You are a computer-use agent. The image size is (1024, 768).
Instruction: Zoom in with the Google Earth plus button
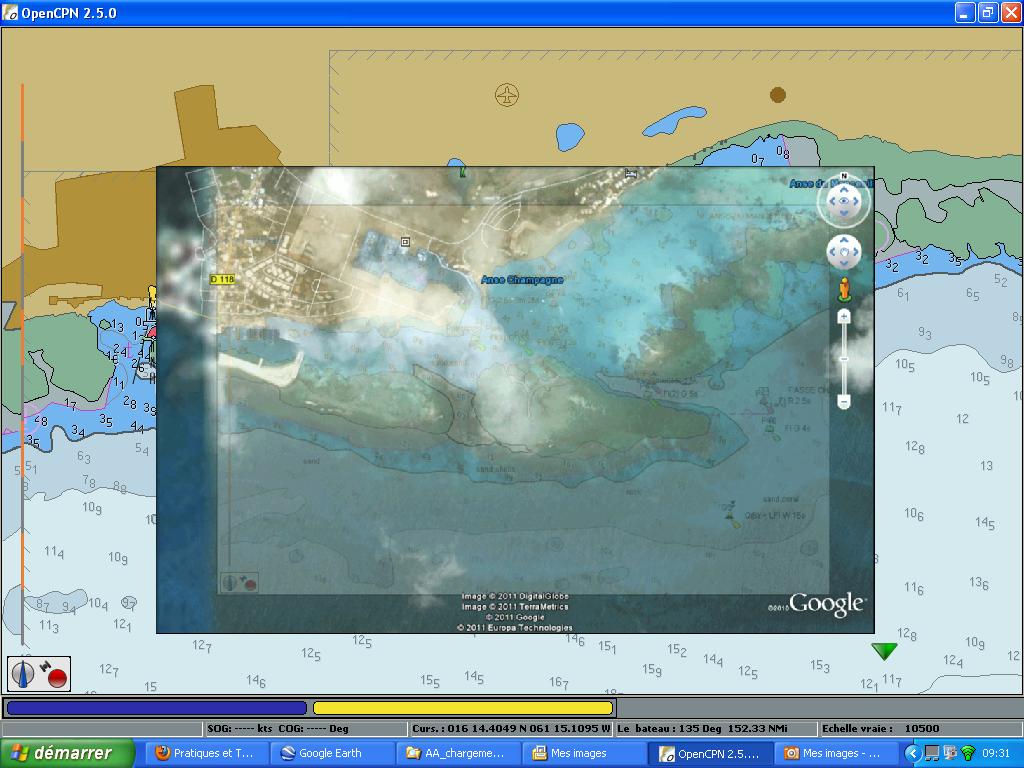[x=844, y=317]
